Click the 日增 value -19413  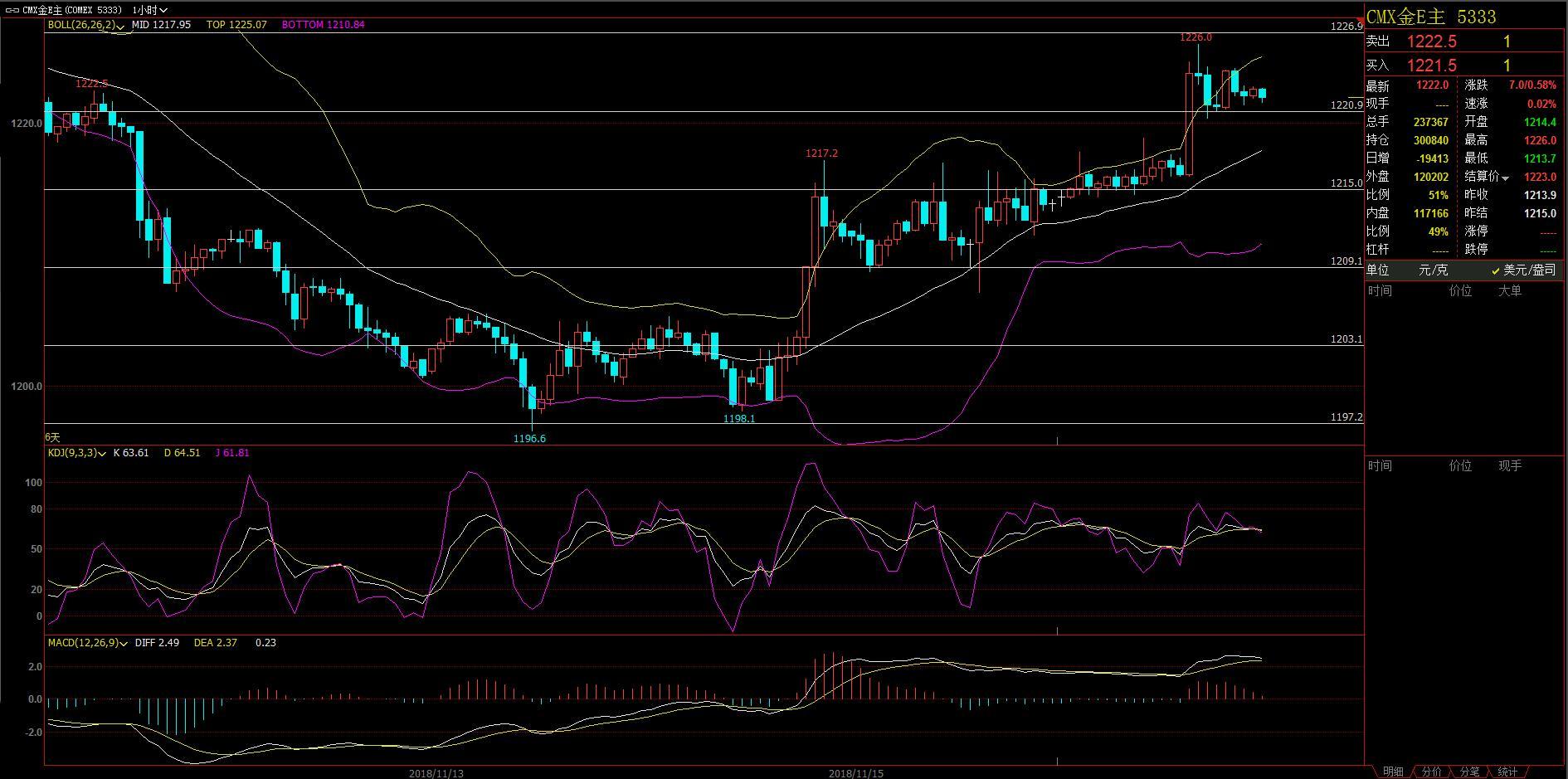pyautogui.click(x=1432, y=158)
